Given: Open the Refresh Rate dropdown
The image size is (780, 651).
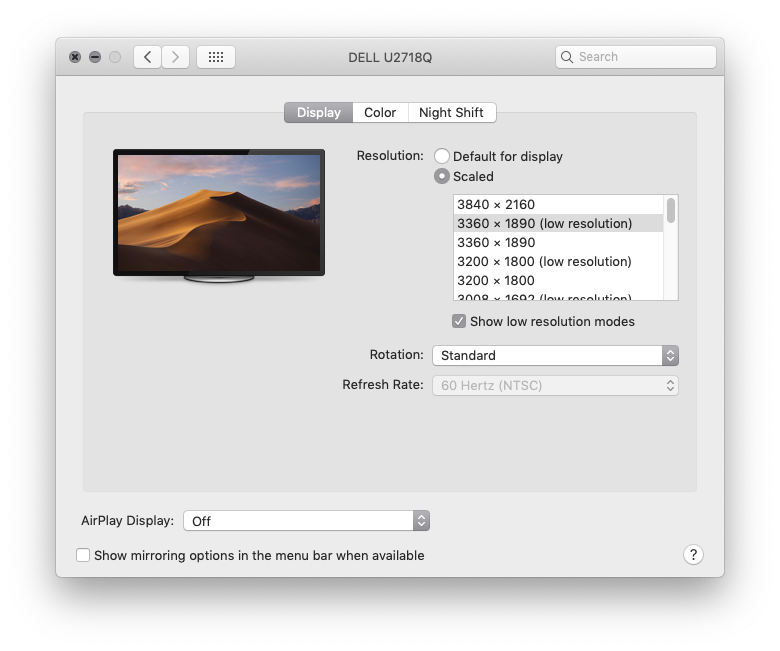Looking at the screenshot, I should [x=555, y=385].
